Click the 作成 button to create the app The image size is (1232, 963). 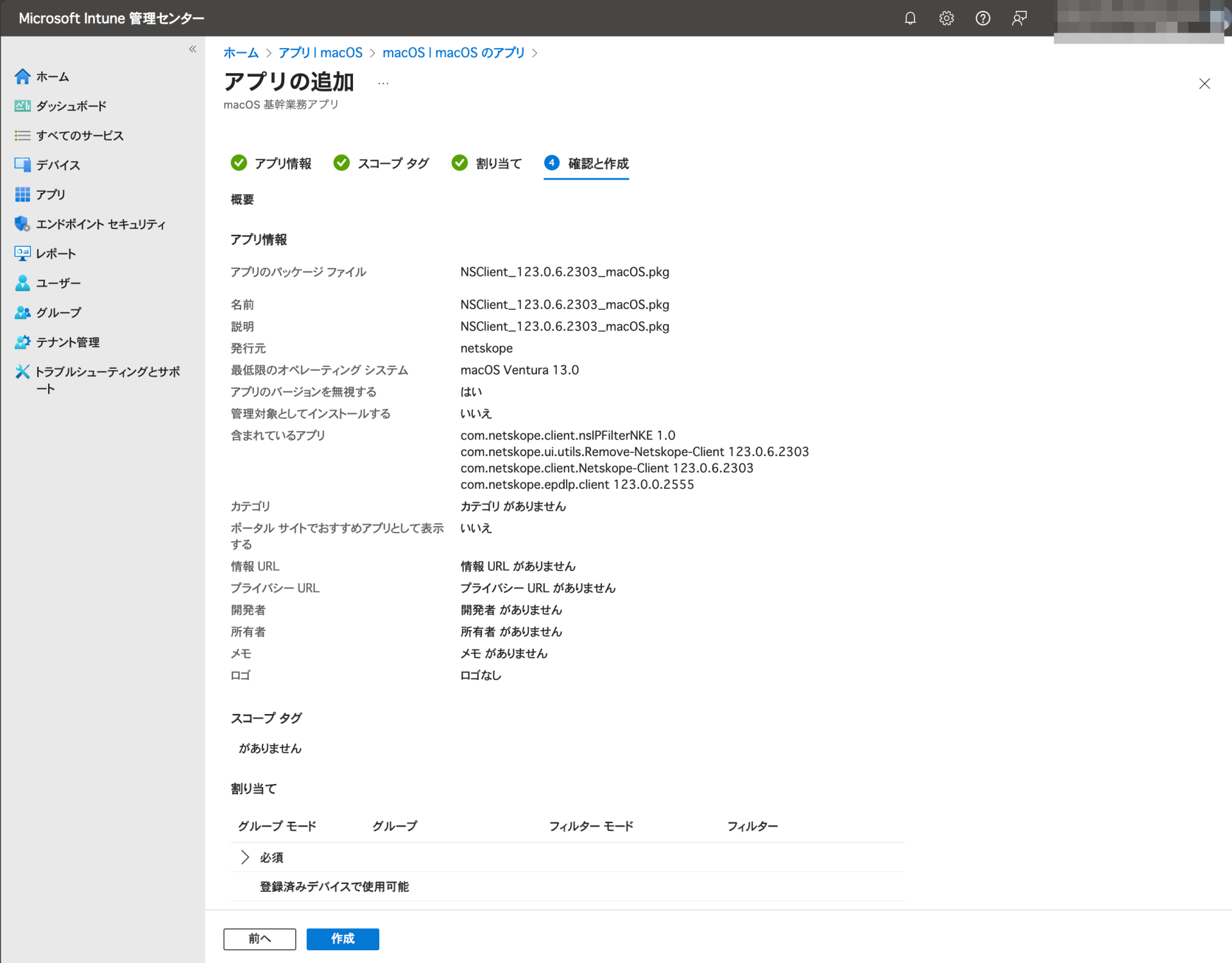(x=342, y=939)
